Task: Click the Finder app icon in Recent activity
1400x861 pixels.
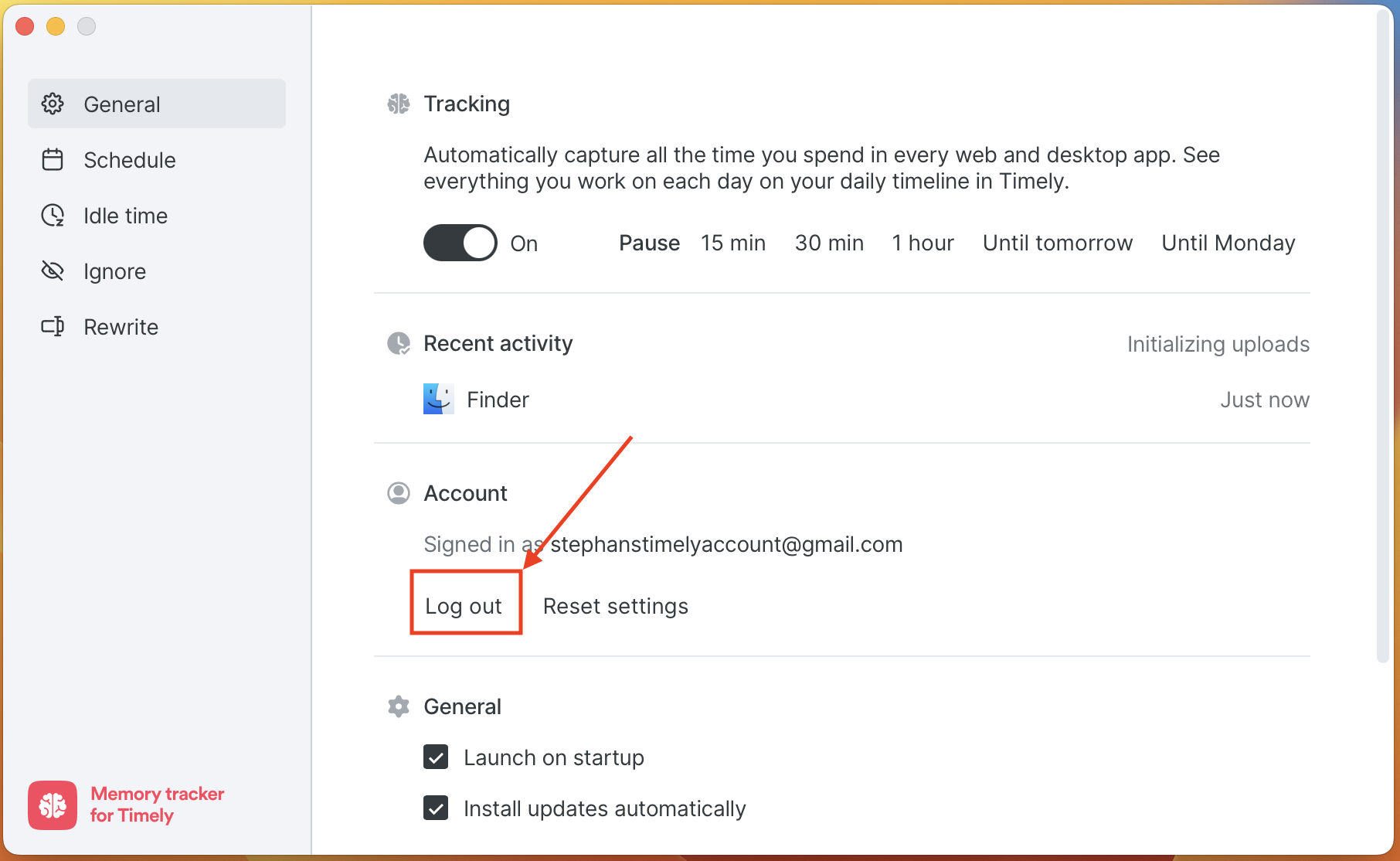Action: click(438, 400)
